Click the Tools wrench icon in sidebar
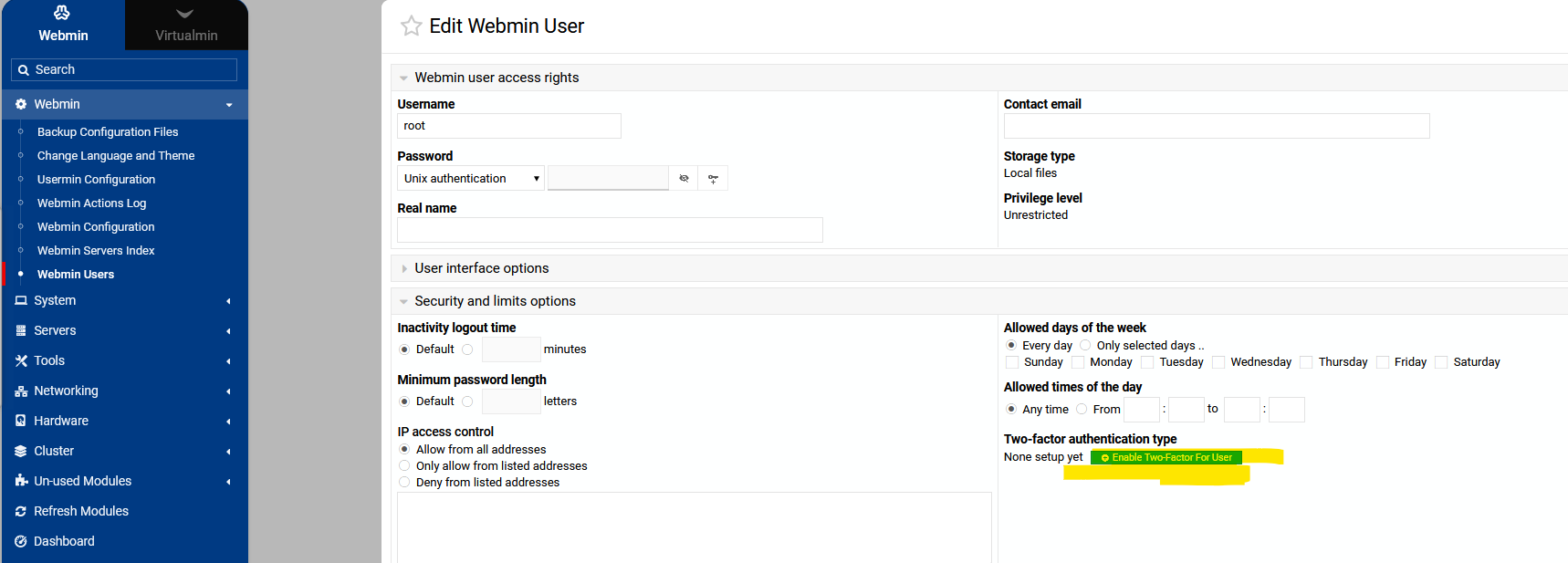The image size is (1568, 563). click(21, 360)
